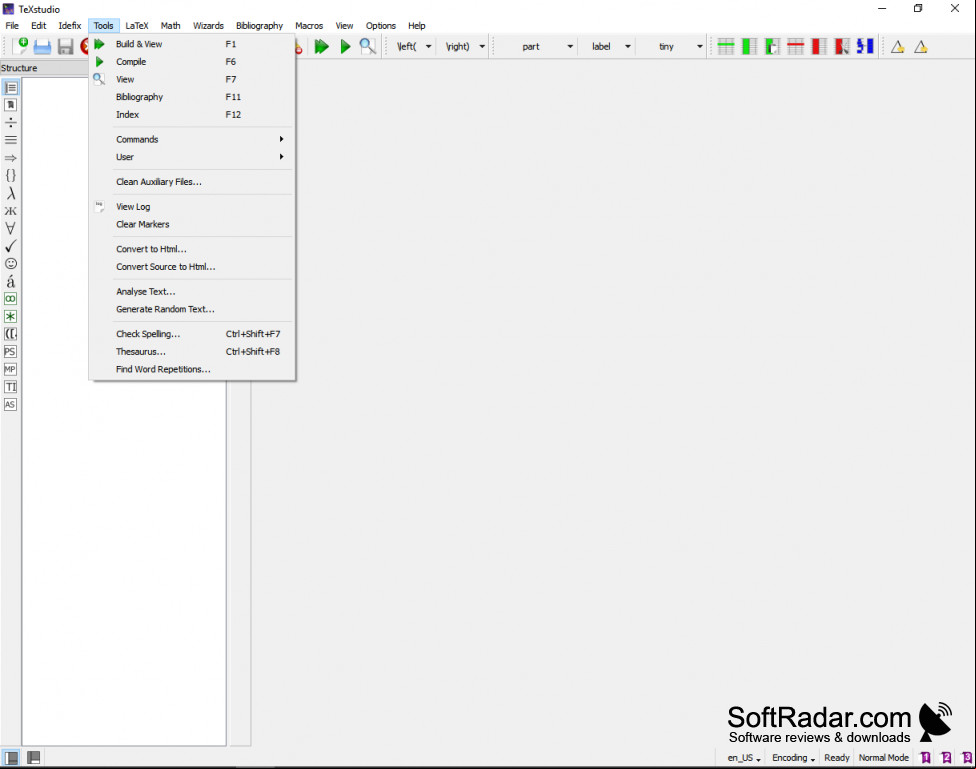
Task: Click the add table row icon with green line
Action: [726, 46]
